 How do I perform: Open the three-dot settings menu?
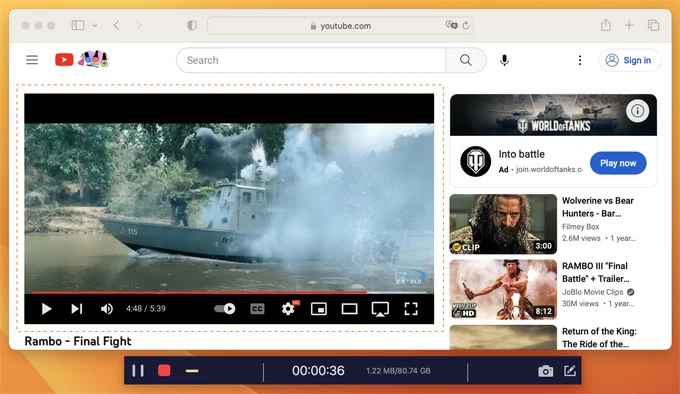[580, 60]
